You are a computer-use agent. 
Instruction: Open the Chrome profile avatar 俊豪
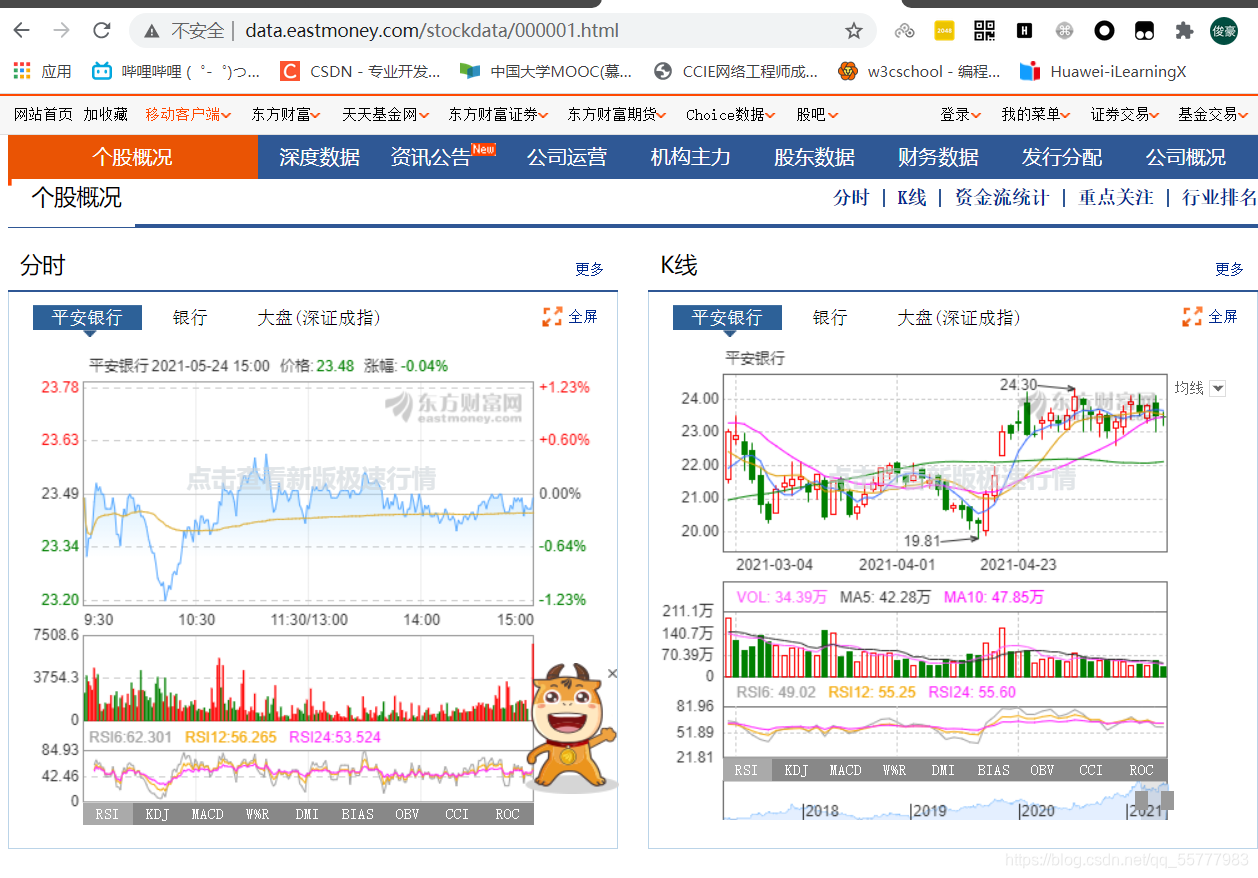click(x=1223, y=31)
